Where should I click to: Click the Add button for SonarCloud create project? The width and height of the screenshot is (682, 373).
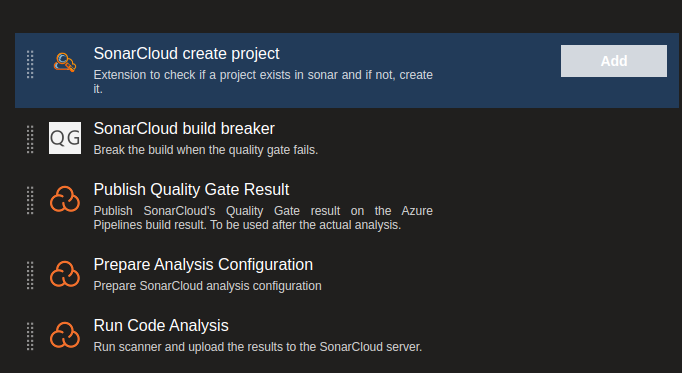(x=613, y=61)
